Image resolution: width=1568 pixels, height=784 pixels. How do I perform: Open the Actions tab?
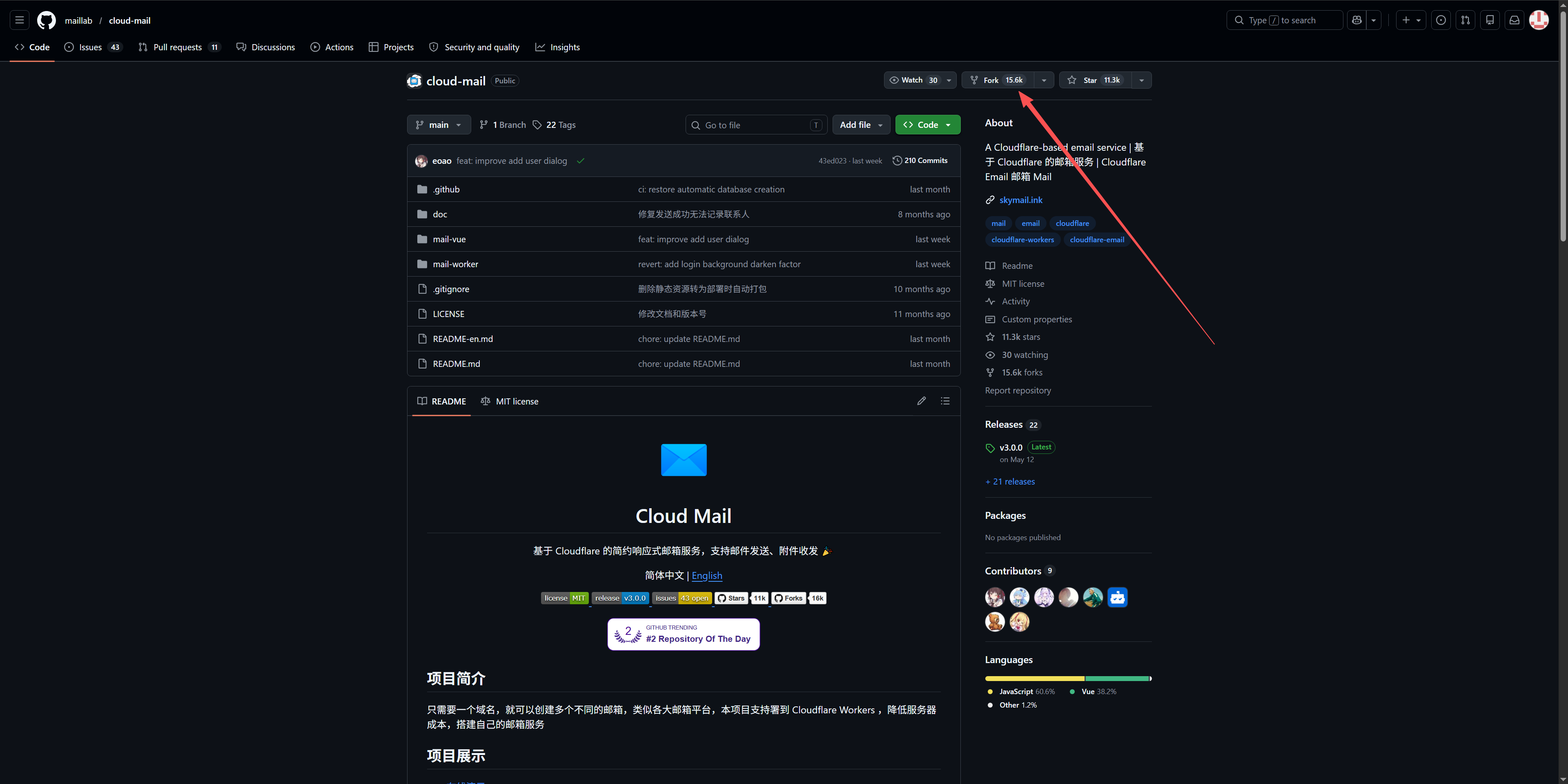coord(332,47)
